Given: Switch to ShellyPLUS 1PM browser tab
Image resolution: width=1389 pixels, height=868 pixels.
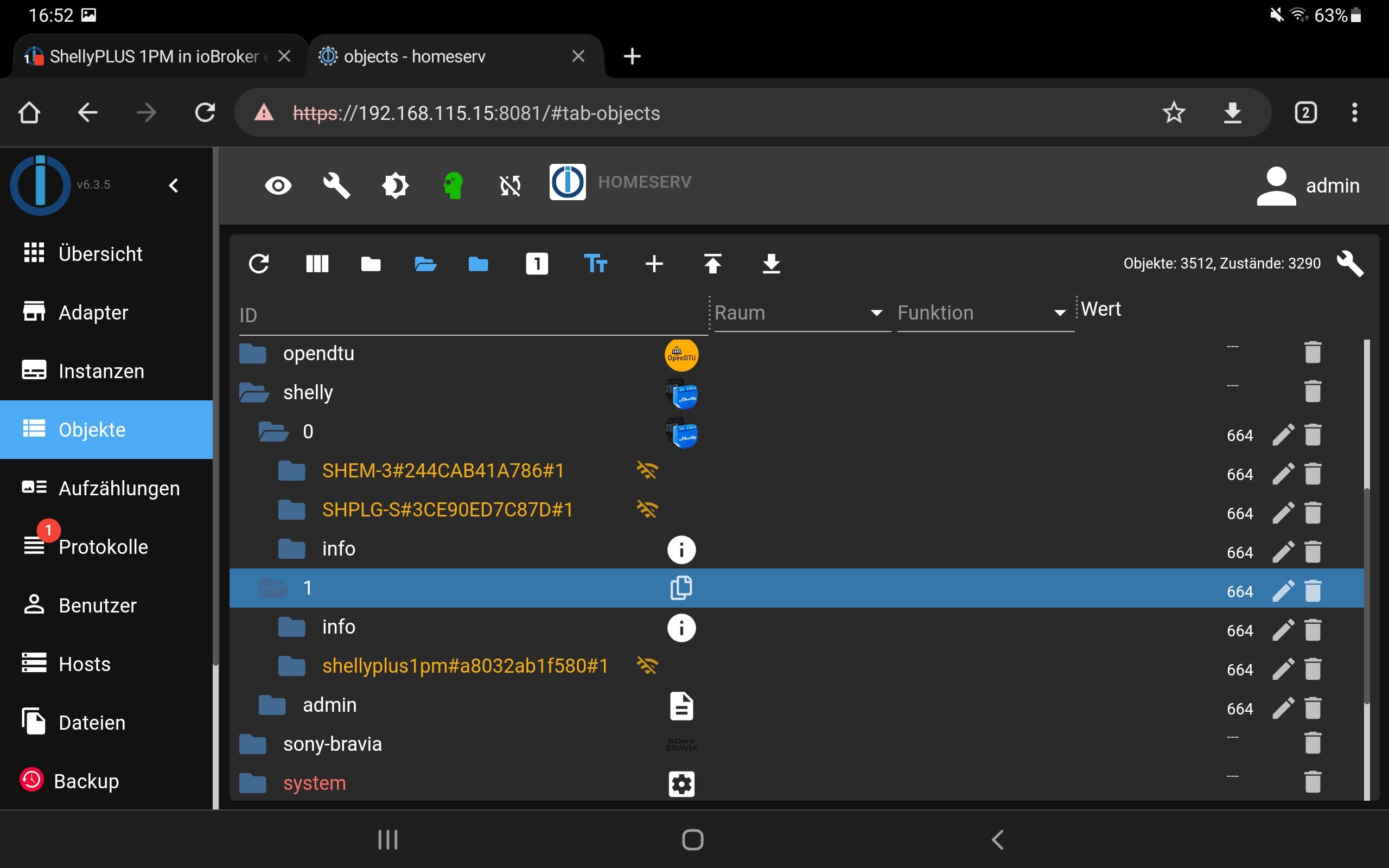Looking at the screenshot, I should pos(154,56).
